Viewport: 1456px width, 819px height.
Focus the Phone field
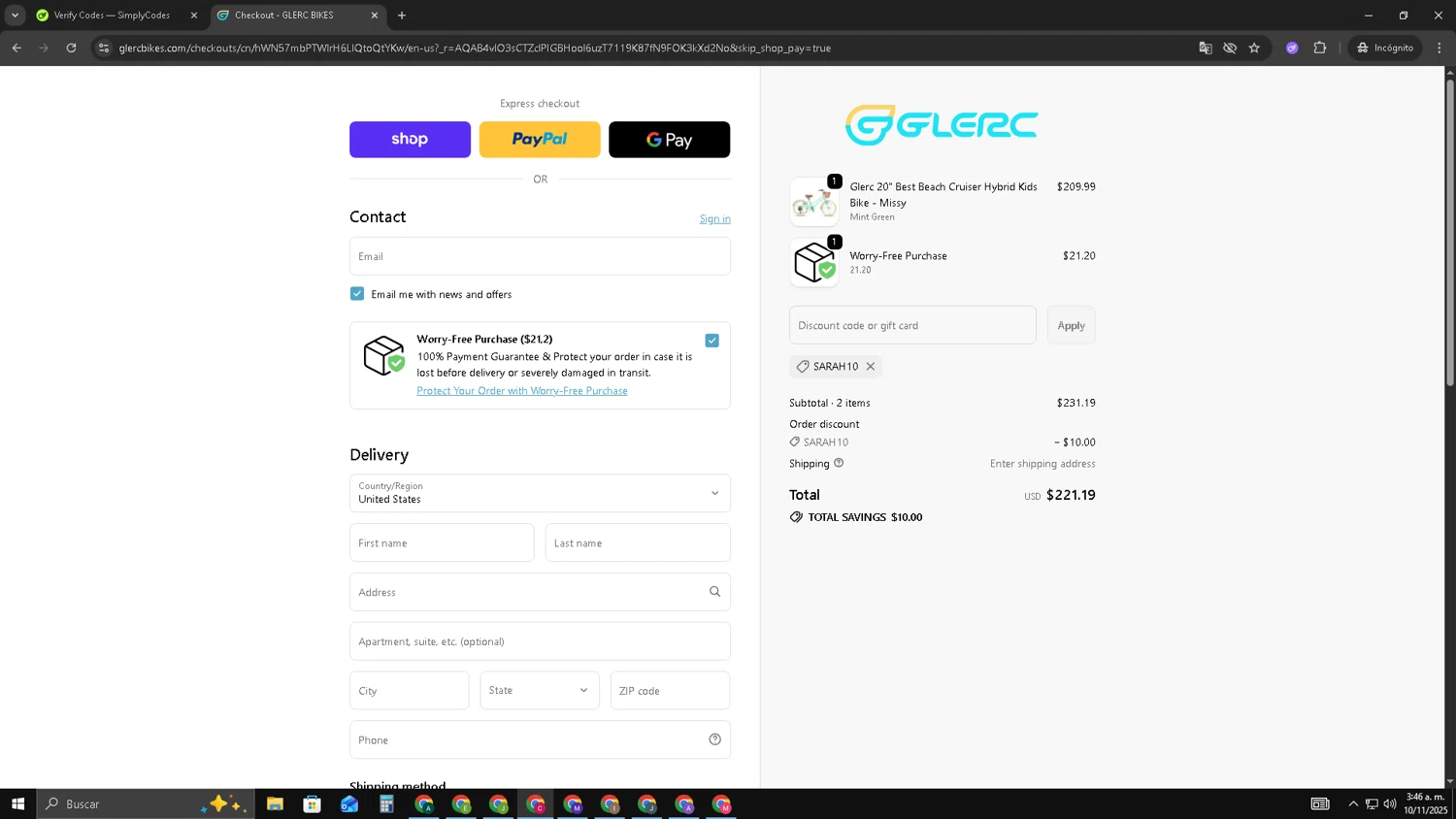[540, 739]
